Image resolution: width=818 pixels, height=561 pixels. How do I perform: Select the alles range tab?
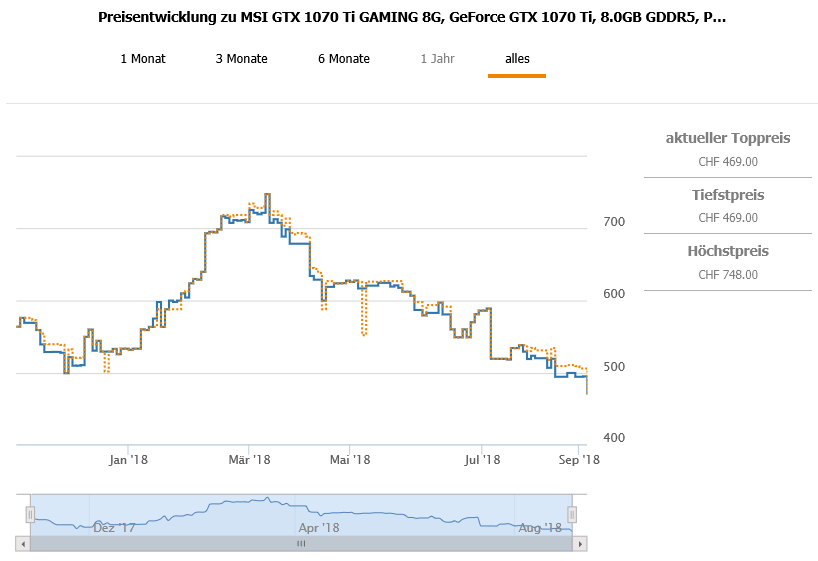[x=517, y=59]
